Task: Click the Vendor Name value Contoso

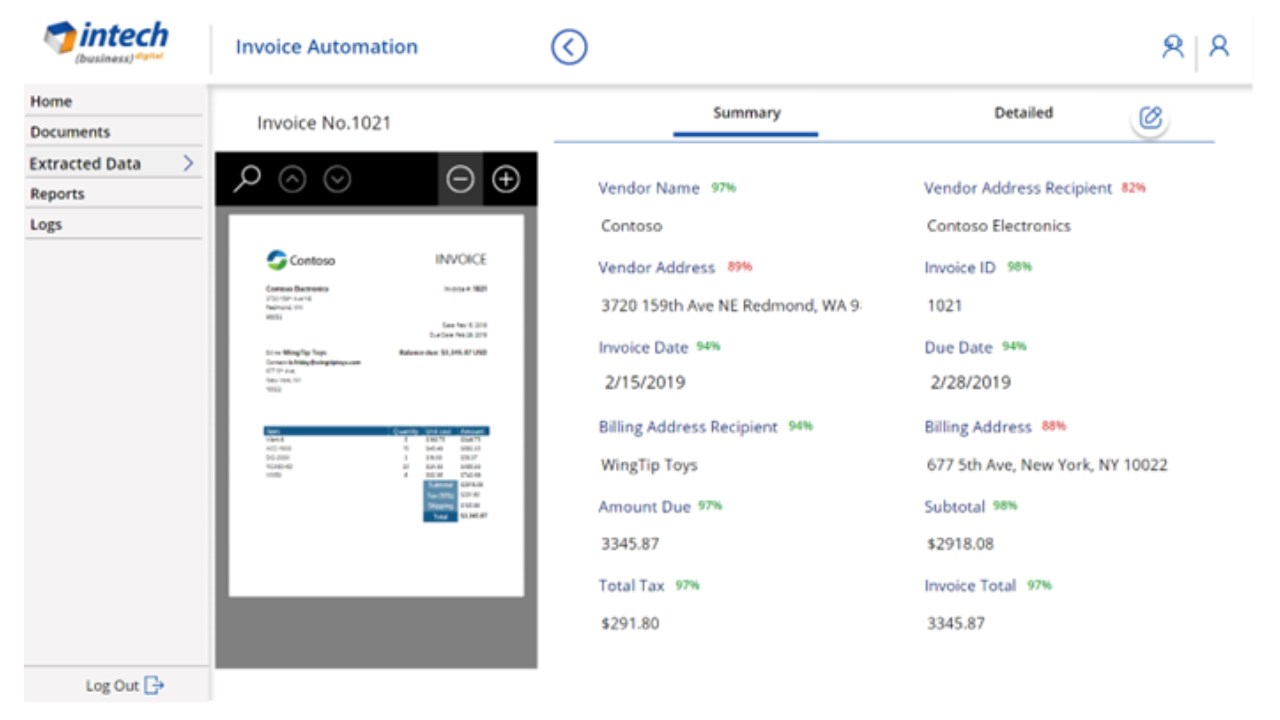Action: tap(631, 226)
